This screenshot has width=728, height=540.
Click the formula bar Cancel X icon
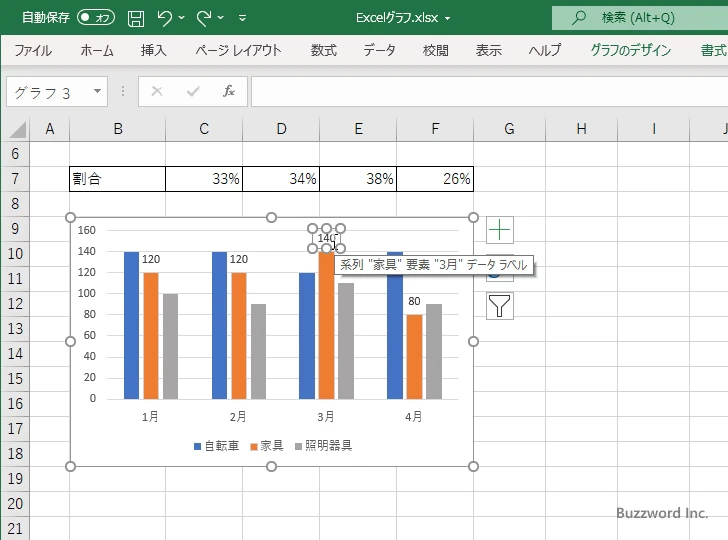tap(157, 91)
